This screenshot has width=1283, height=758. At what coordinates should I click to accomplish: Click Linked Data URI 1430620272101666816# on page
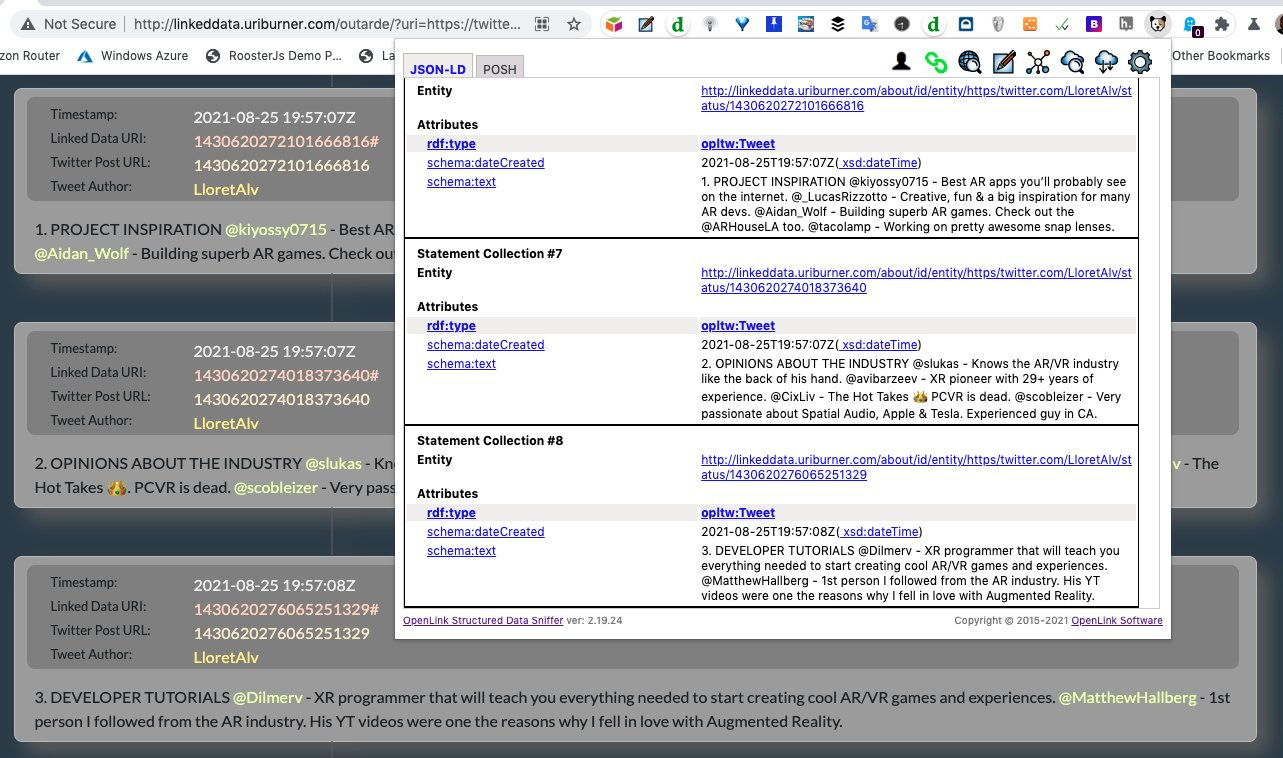tap(286, 142)
